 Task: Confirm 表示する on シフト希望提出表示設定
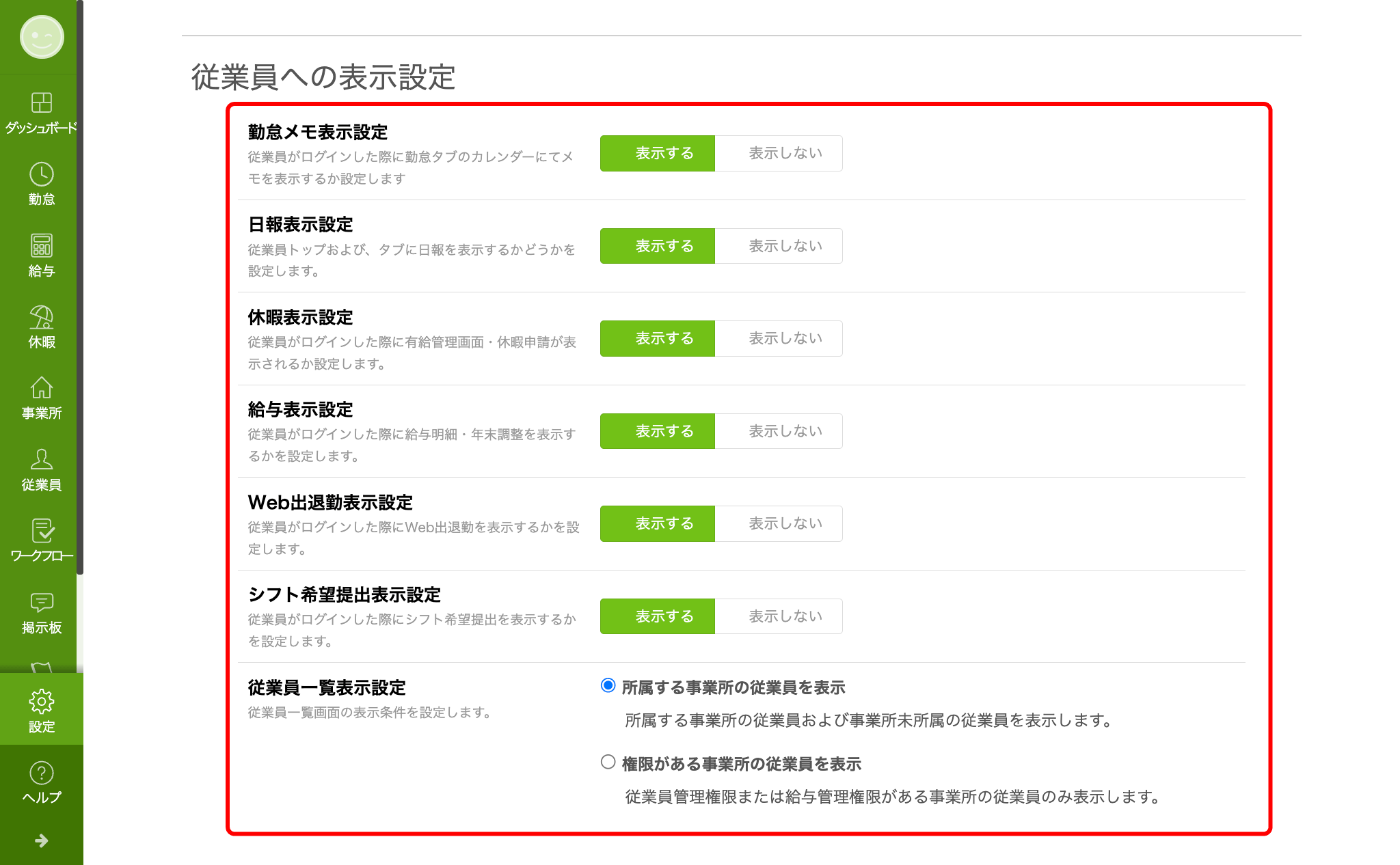point(657,616)
